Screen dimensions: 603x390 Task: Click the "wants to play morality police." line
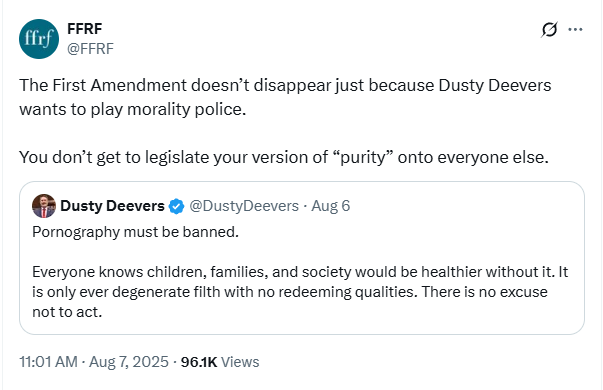(x=133, y=110)
